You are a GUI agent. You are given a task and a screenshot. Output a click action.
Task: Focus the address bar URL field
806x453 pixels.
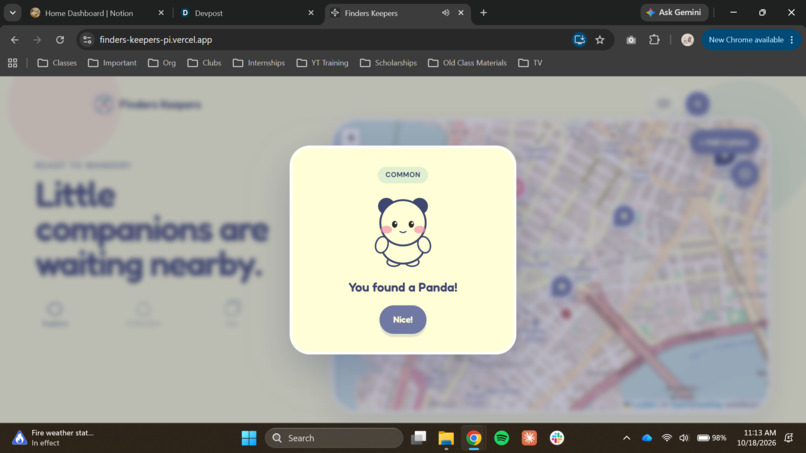pos(329,40)
